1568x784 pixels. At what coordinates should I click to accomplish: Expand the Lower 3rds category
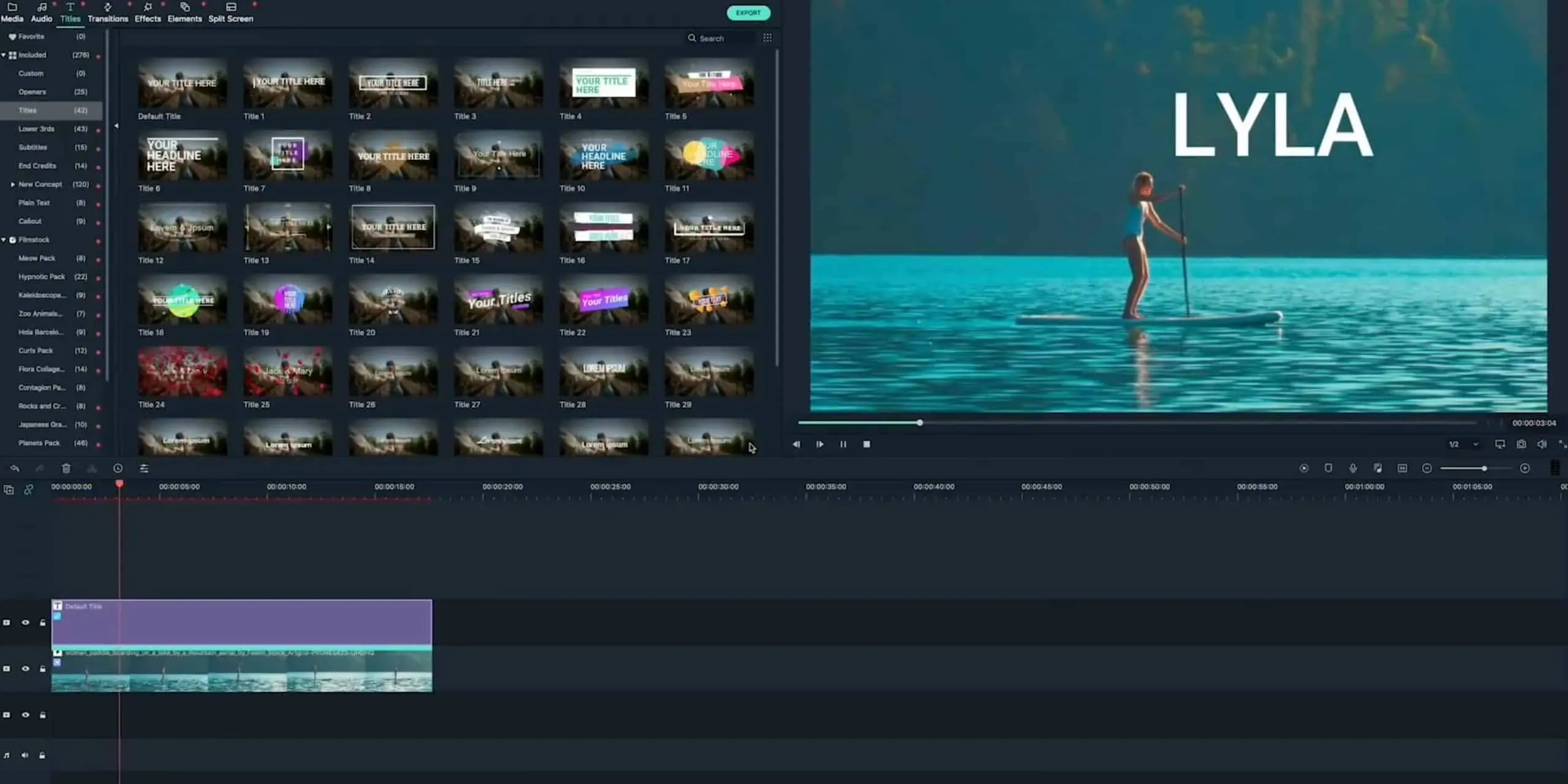pos(37,128)
